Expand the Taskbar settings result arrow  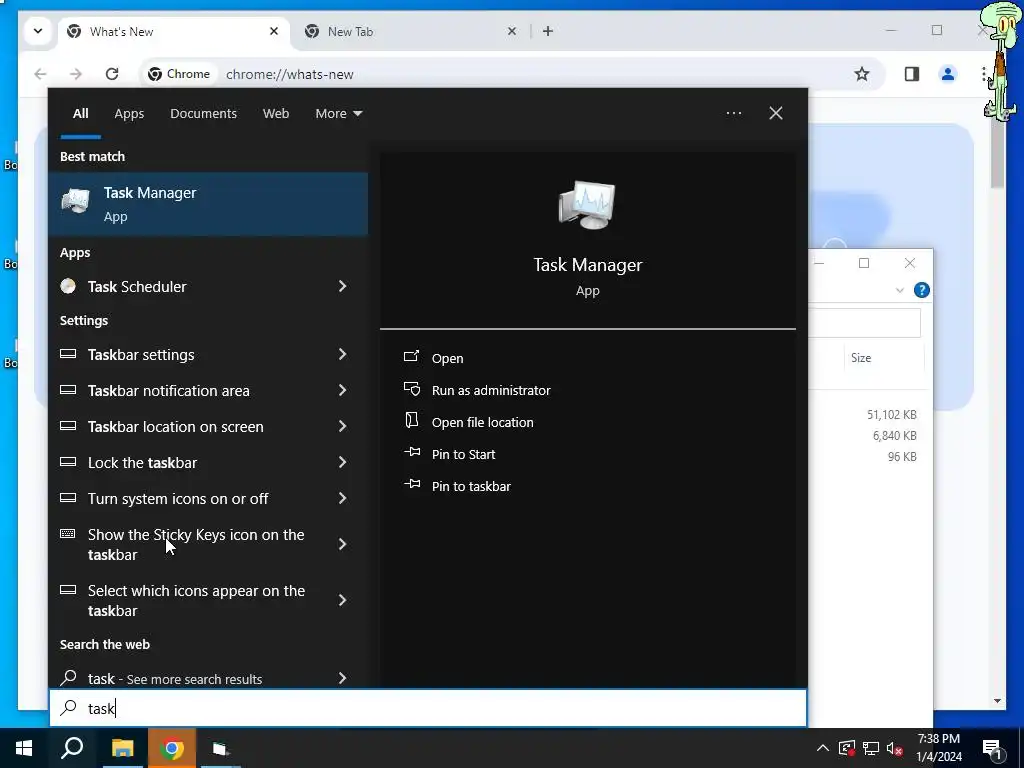(342, 354)
